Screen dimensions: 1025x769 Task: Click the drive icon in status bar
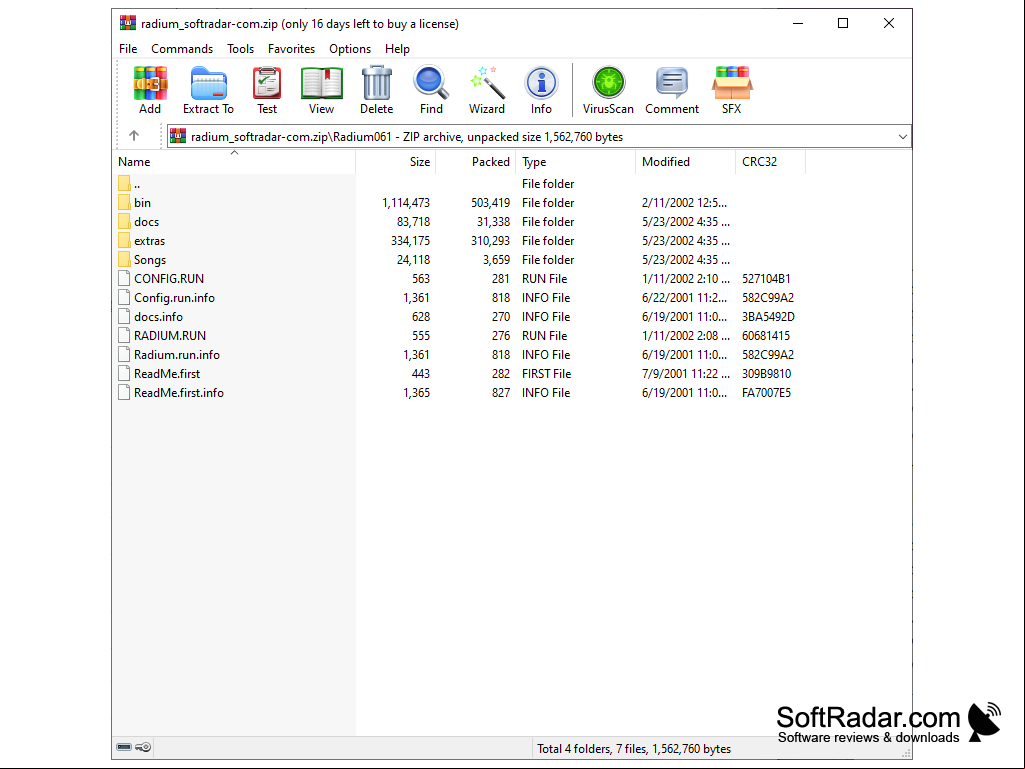(124, 747)
